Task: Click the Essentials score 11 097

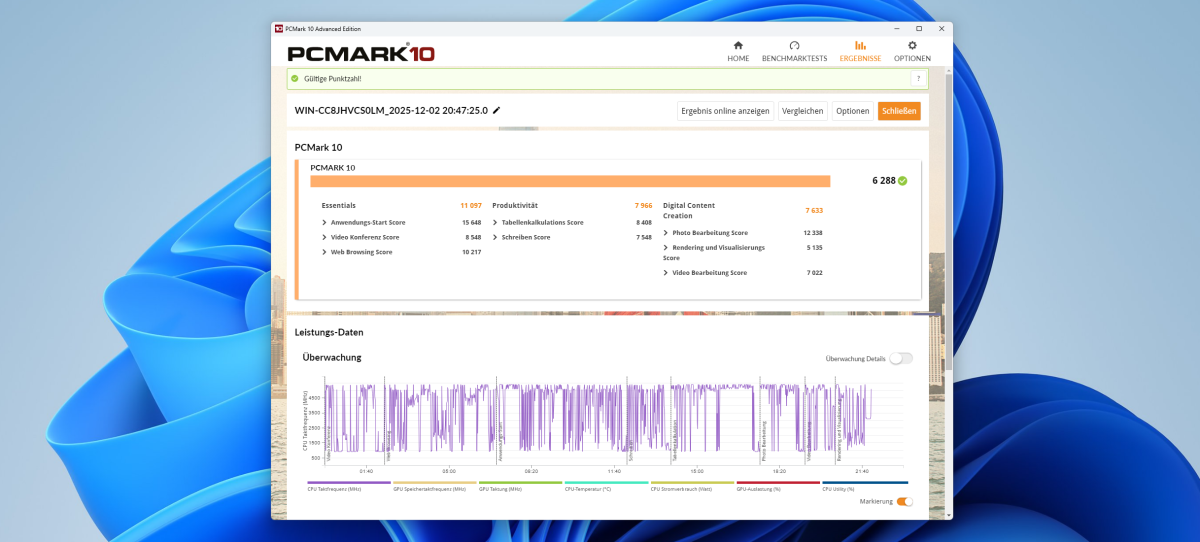Action: (x=471, y=205)
